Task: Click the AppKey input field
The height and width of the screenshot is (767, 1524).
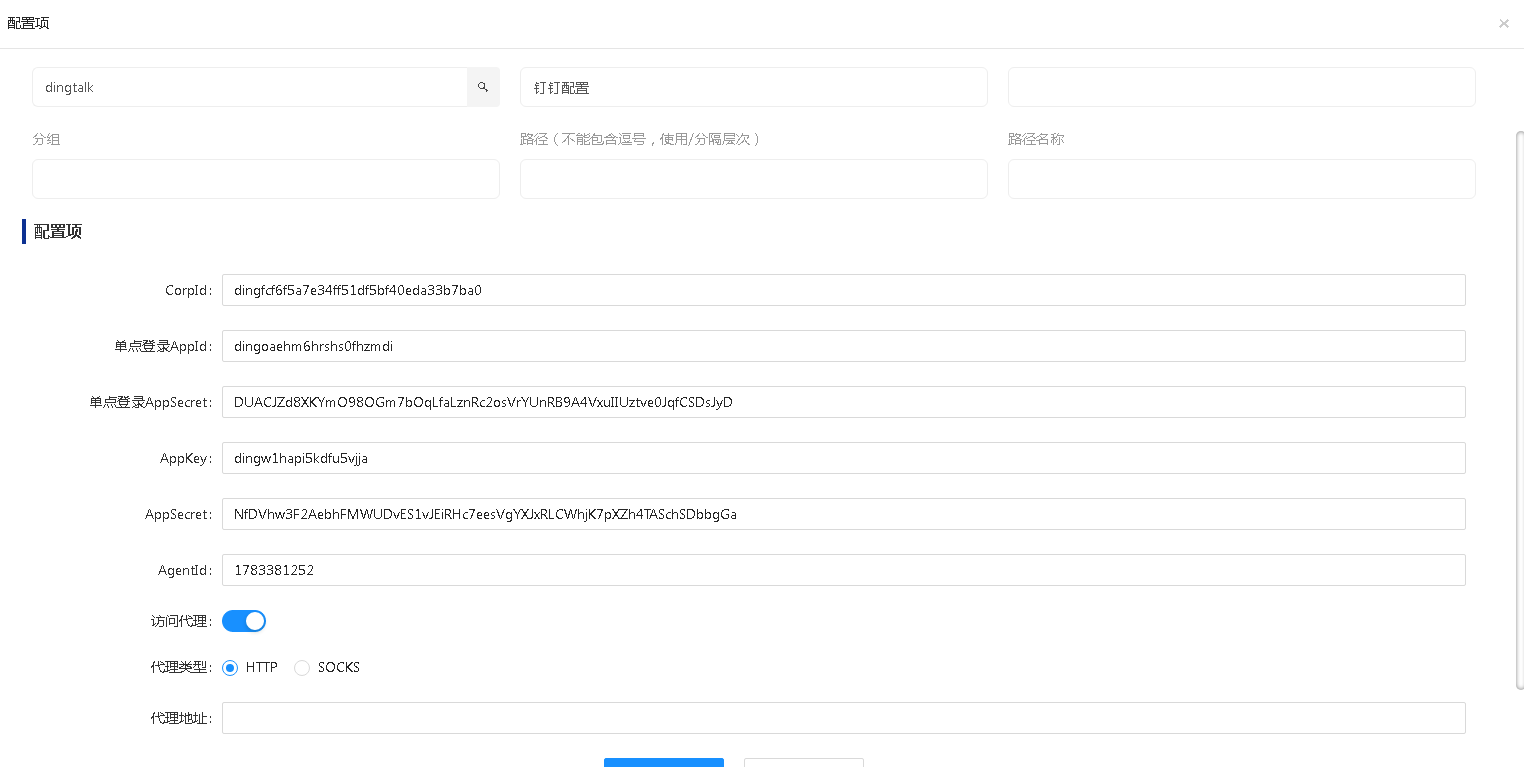Action: pos(844,458)
